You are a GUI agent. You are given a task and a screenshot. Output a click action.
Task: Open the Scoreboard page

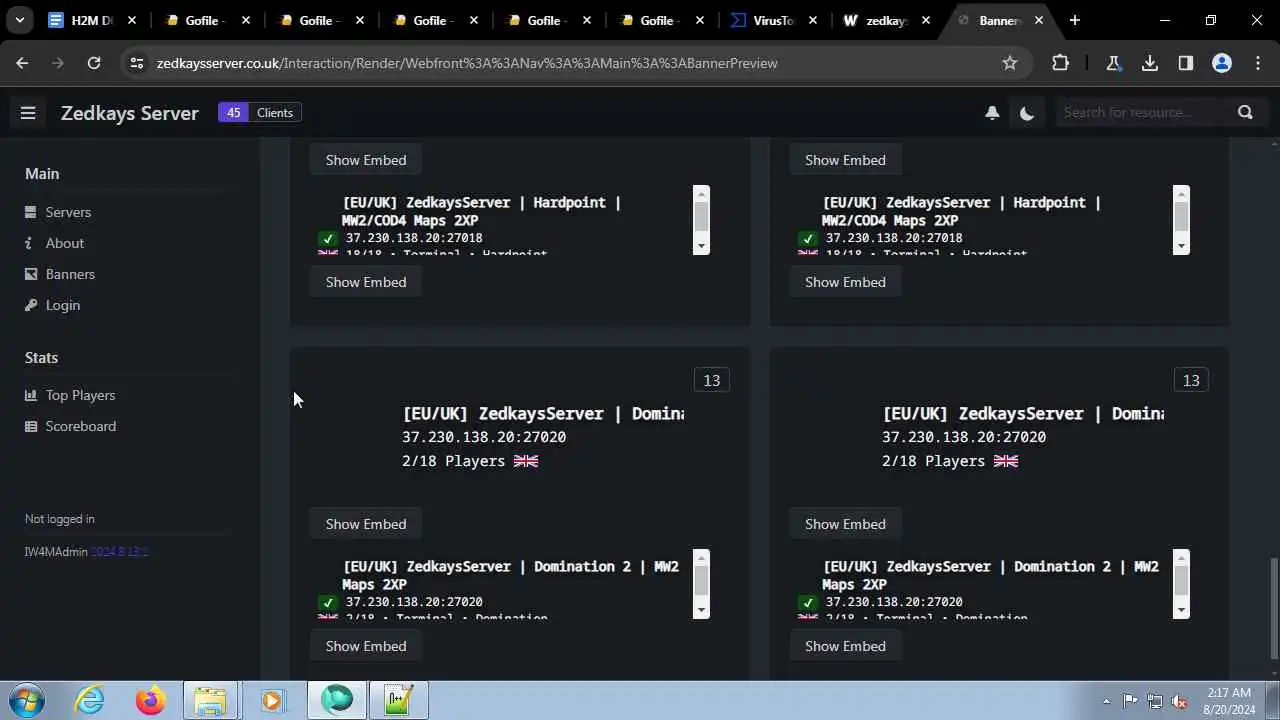coord(81,426)
